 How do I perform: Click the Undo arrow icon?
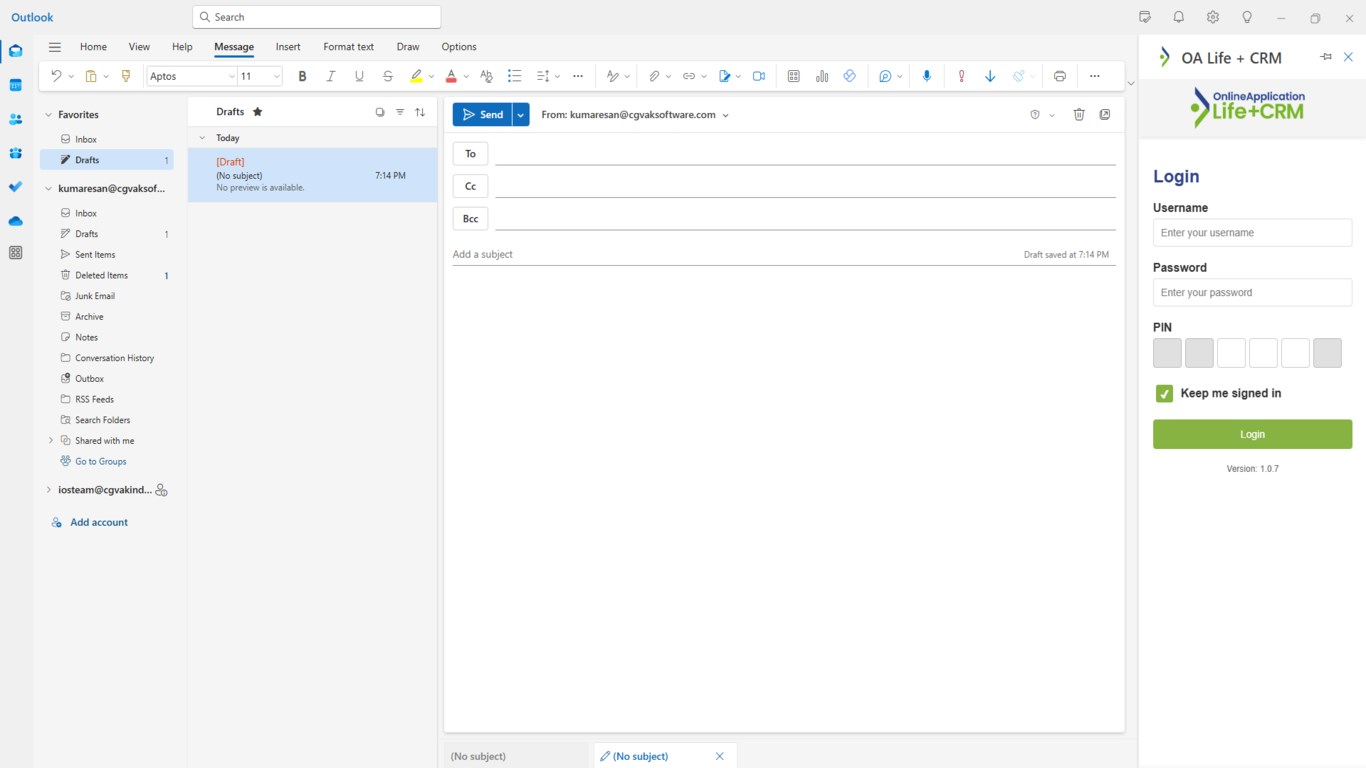point(56,76)
